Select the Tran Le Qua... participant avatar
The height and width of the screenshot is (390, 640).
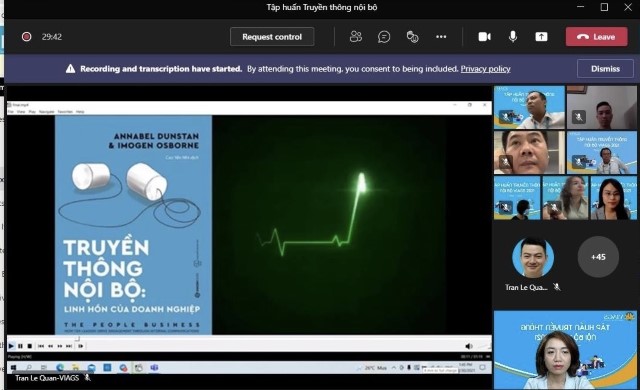pyautogui.click(x=533, y=258)
